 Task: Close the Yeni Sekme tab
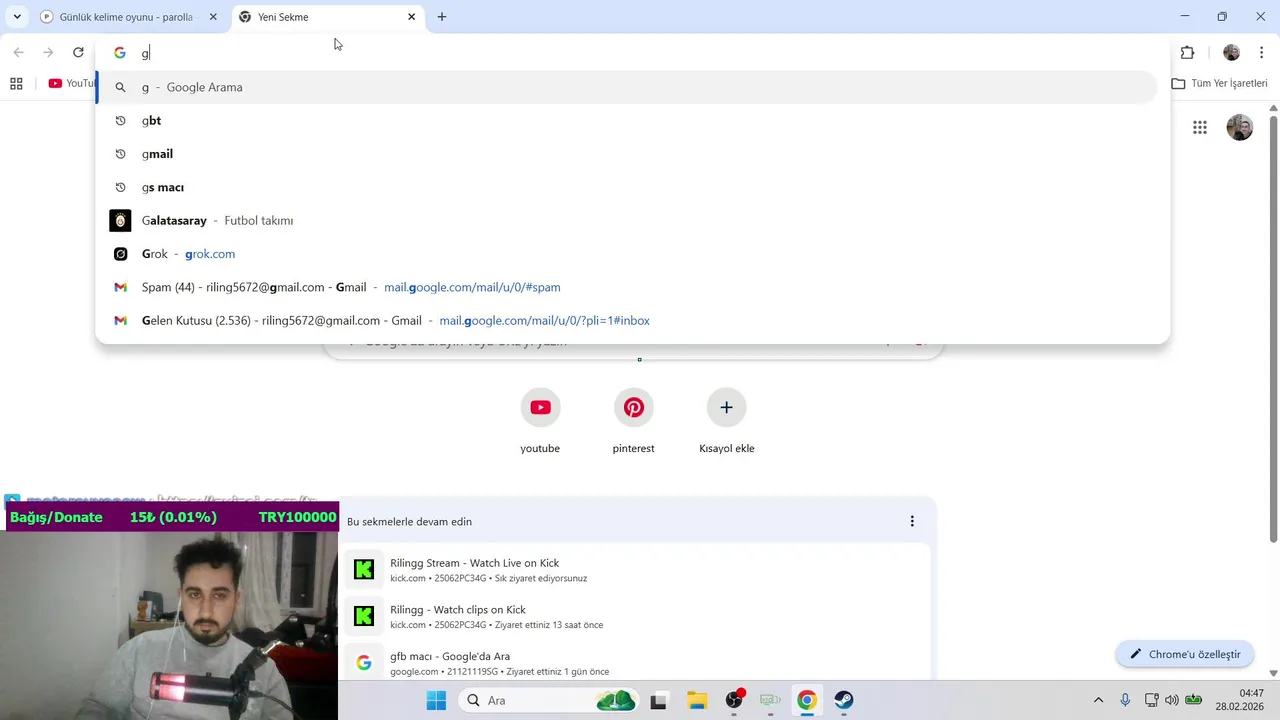[x=411, y=17]
